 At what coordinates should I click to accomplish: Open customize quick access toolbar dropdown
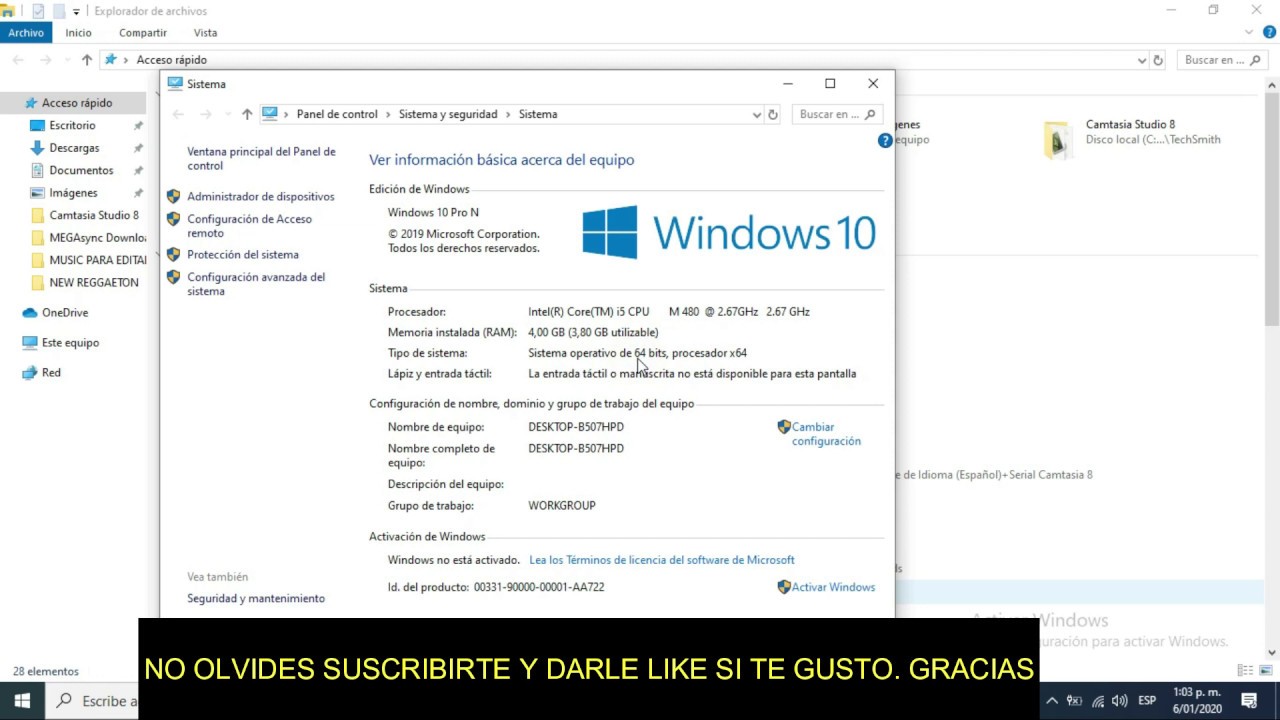tap(76, 12)
